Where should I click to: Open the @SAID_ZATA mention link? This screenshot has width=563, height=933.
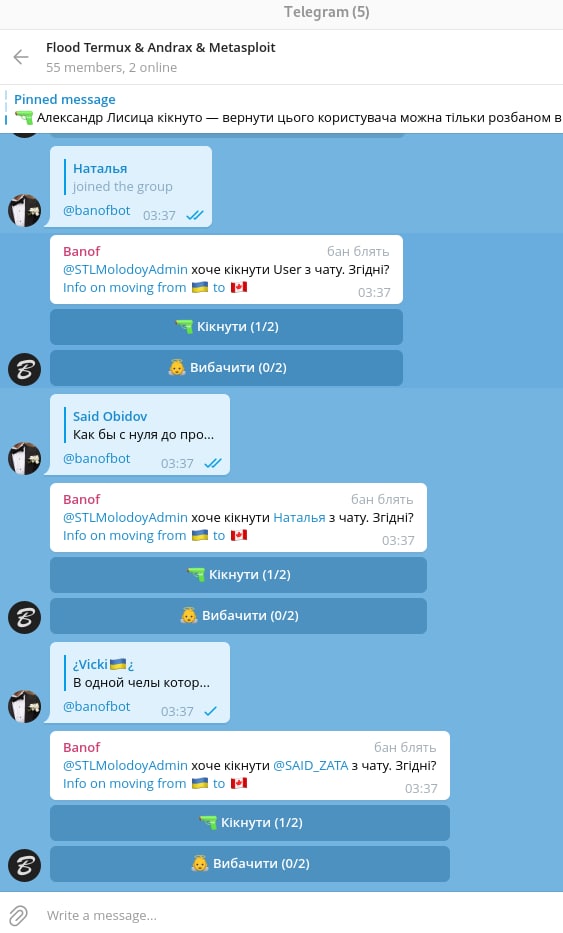tap(310, 766)
